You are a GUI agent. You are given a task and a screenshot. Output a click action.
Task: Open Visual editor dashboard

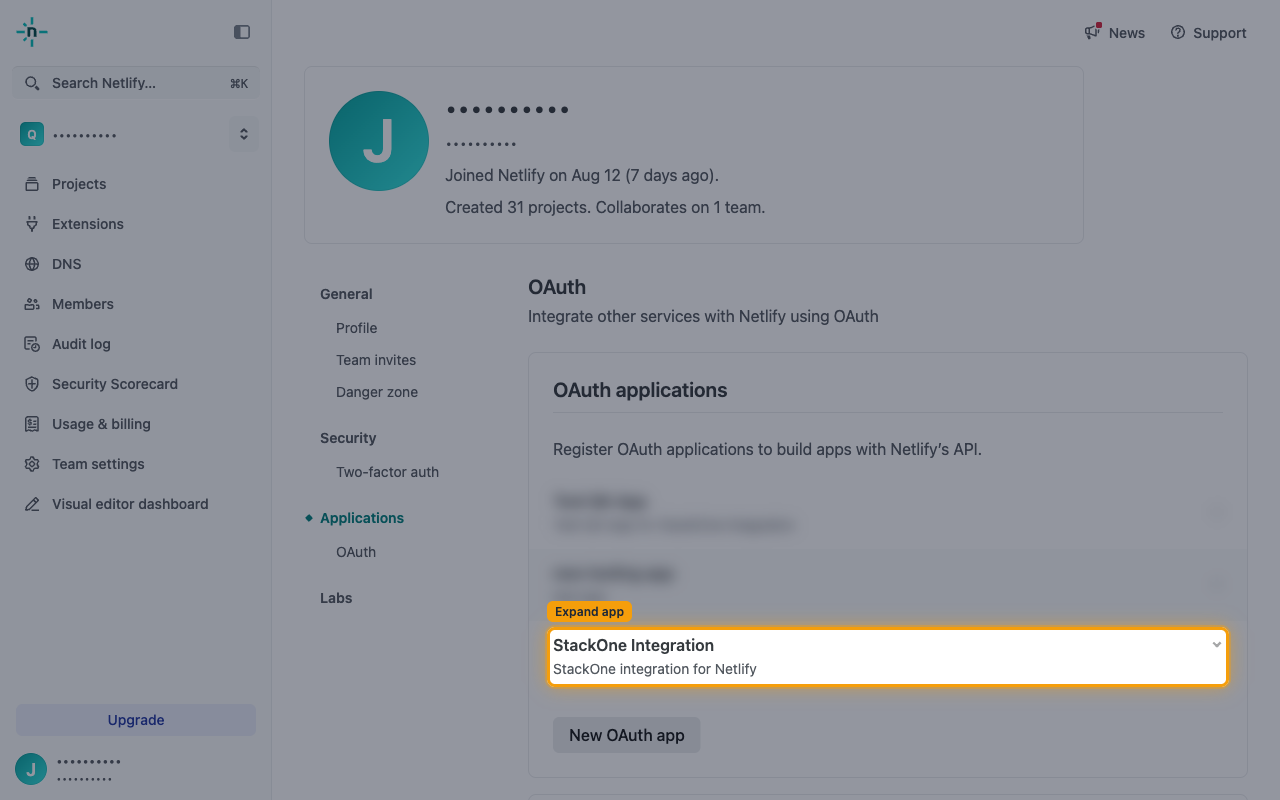(x=130, y=504)
